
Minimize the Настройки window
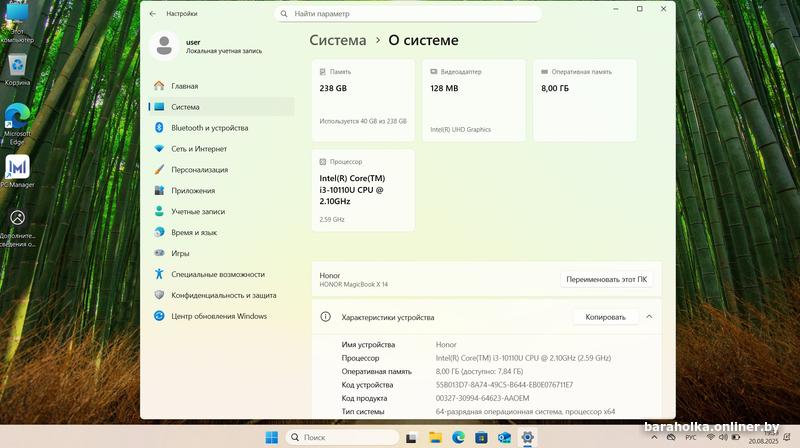616,9
